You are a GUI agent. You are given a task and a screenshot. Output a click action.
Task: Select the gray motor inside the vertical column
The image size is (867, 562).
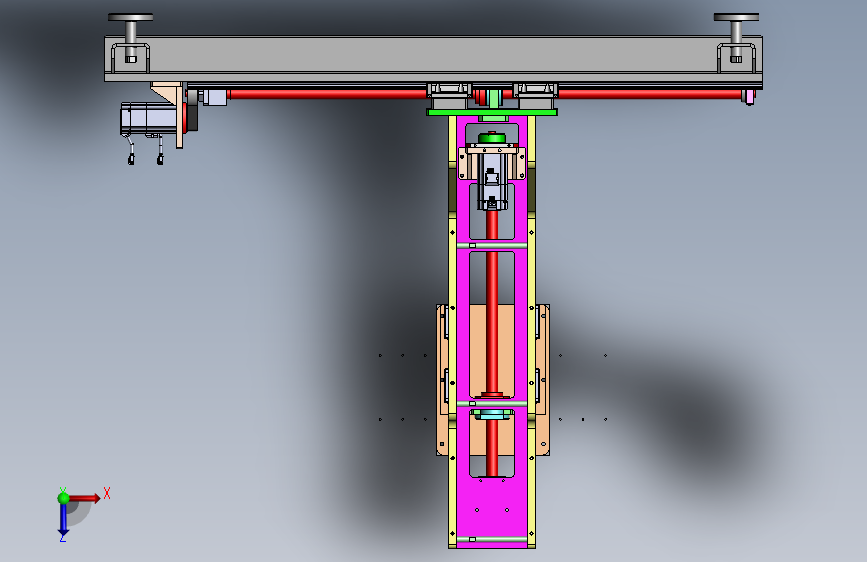[492, 181]
